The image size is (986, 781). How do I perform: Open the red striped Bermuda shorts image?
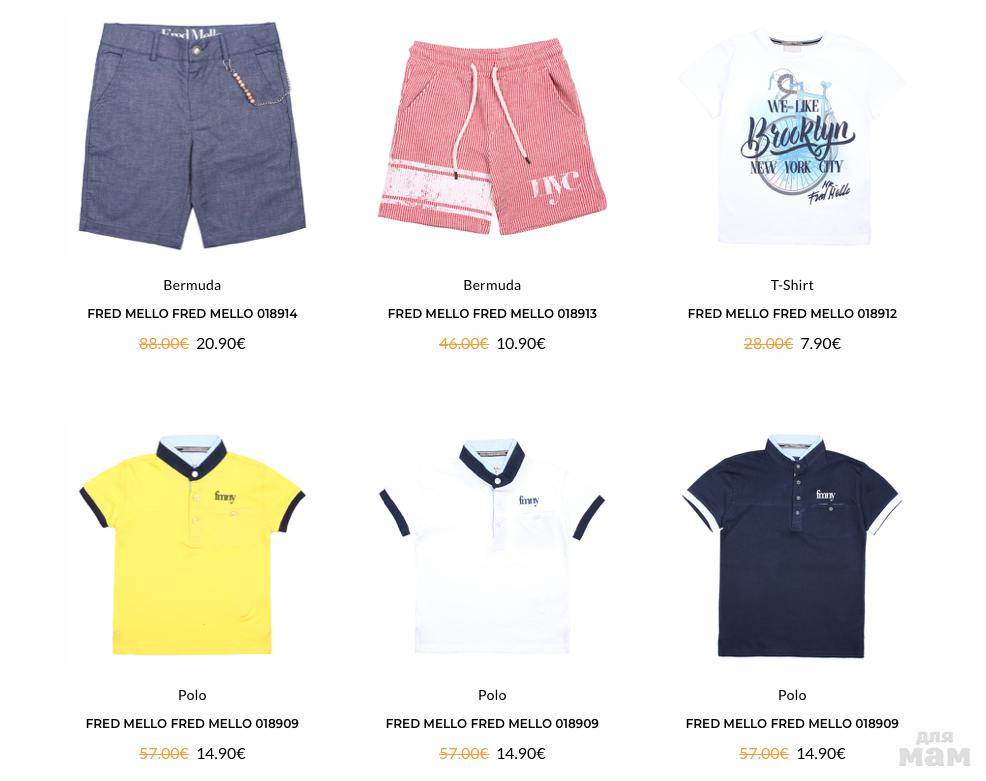(x=492, y=137)
